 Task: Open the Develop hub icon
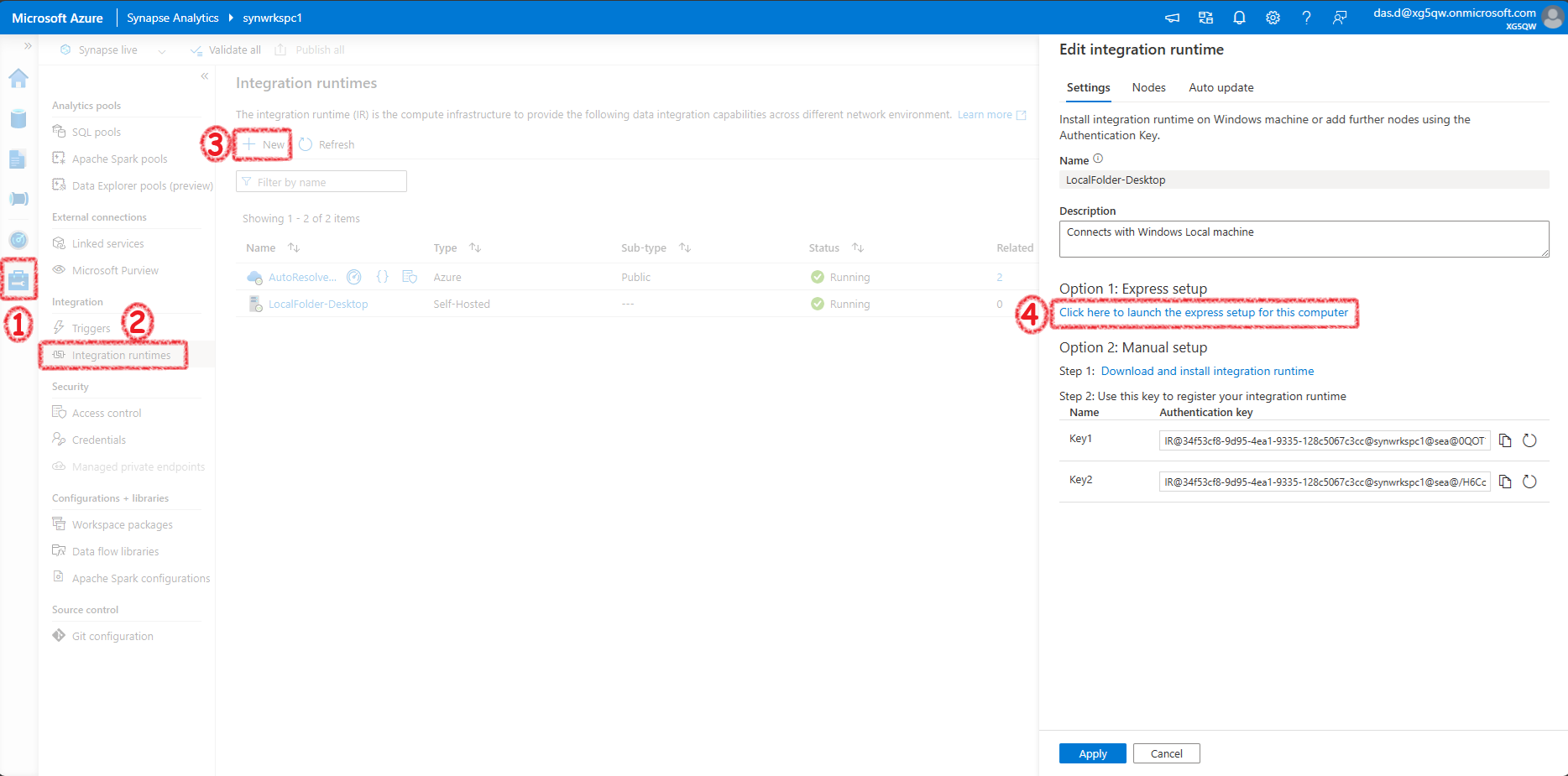click(x=18, y=159)
